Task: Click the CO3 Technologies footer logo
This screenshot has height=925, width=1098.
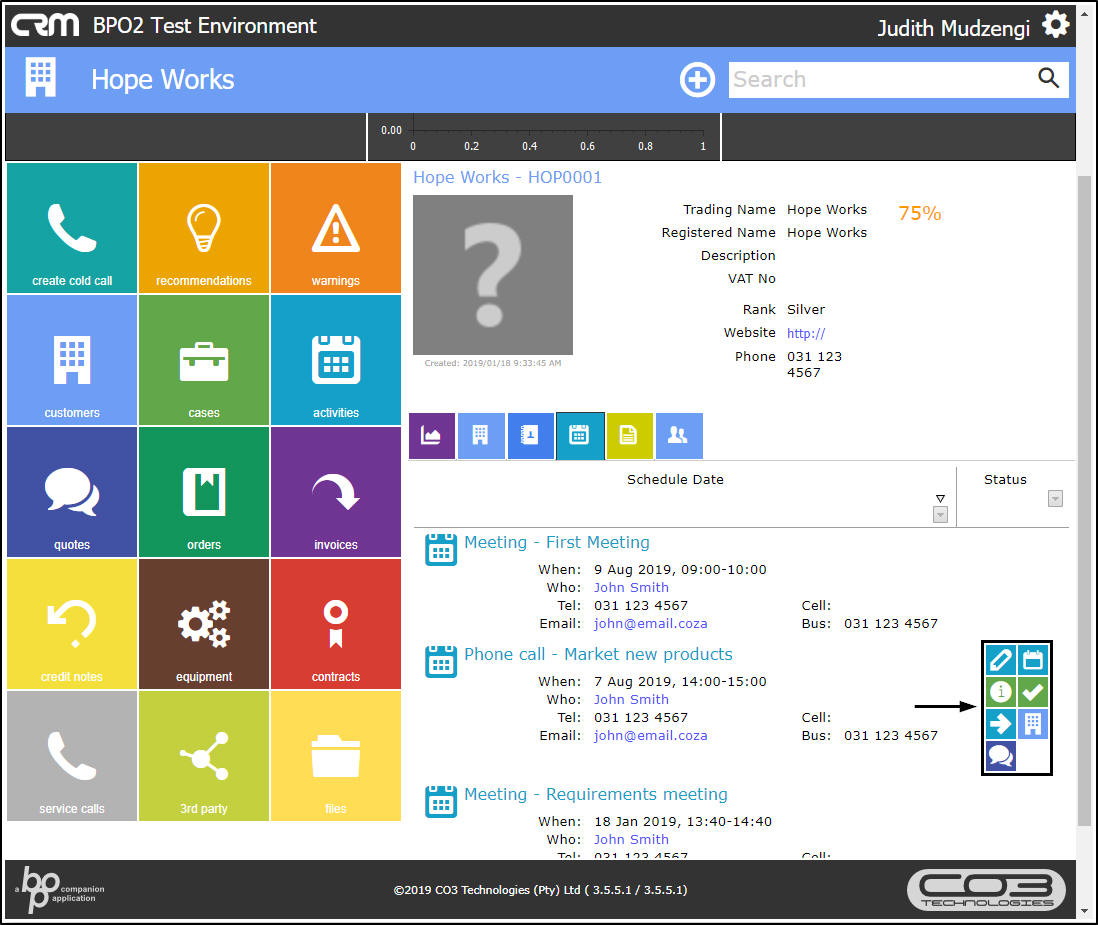Action: [987, 890]
